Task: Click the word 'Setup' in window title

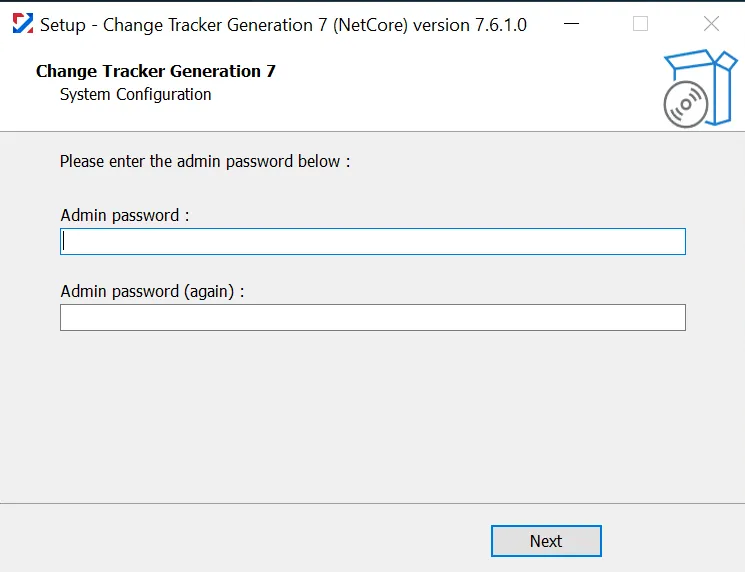Action: pos(63,25)
